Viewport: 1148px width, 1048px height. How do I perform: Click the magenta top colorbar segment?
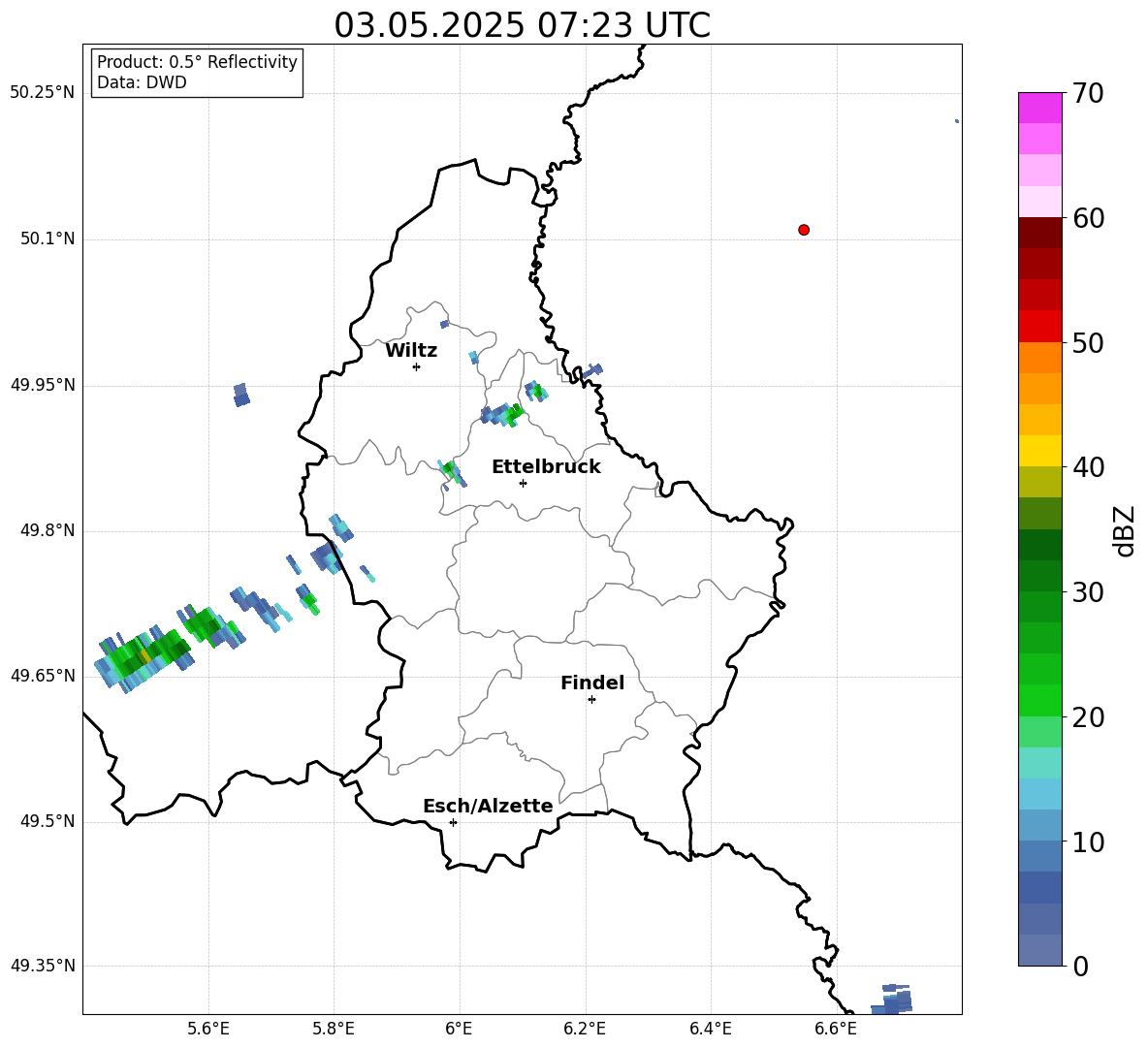tap(1039, 108)
